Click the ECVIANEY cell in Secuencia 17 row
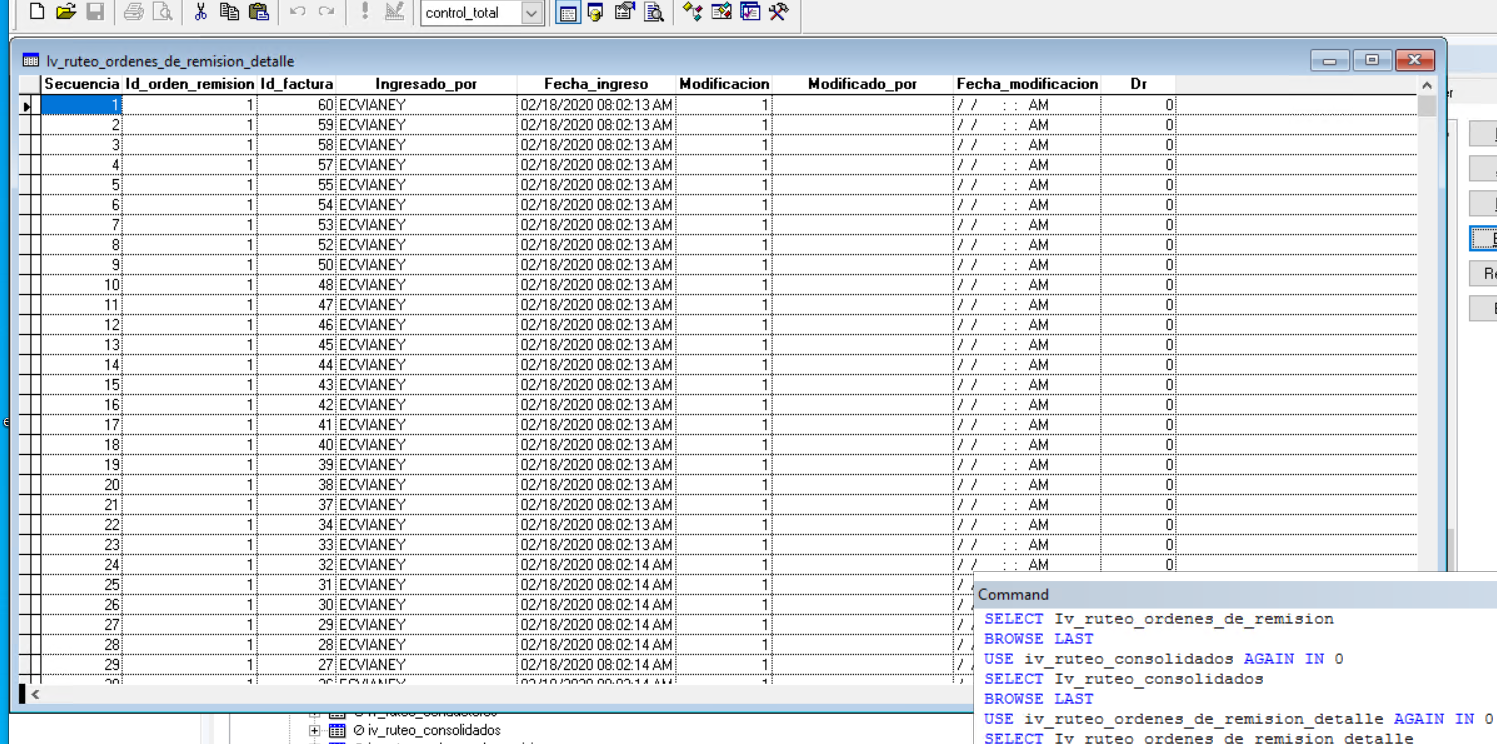The width and height of the screenshot is (1497, 744). (426, 425)
